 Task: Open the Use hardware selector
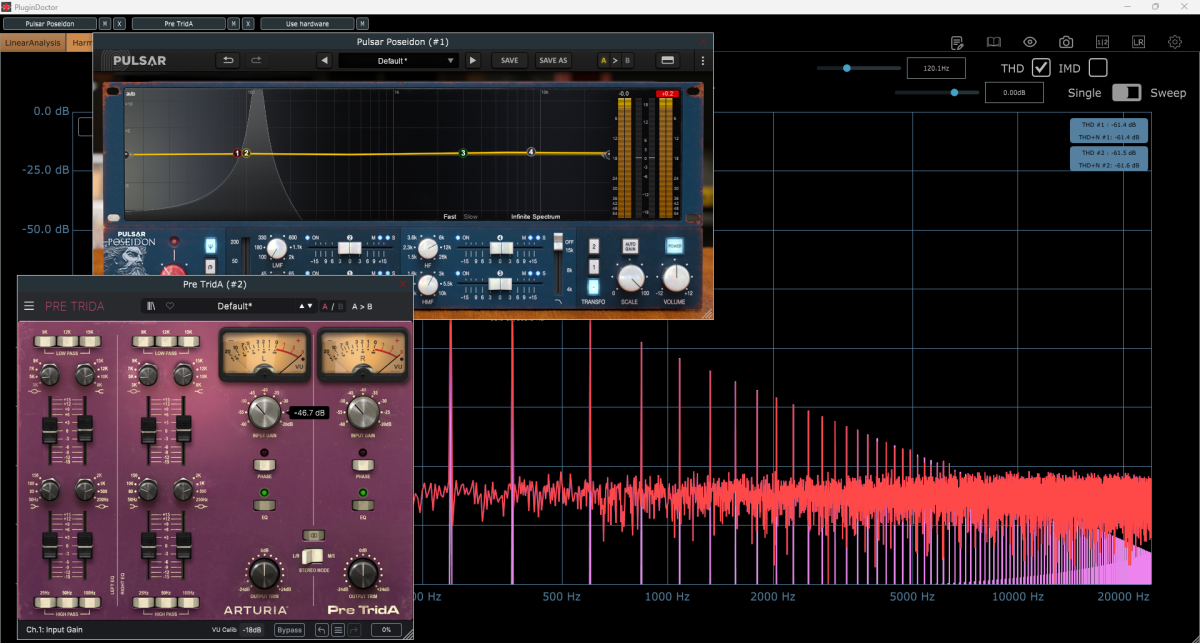(x=306, y=23)
